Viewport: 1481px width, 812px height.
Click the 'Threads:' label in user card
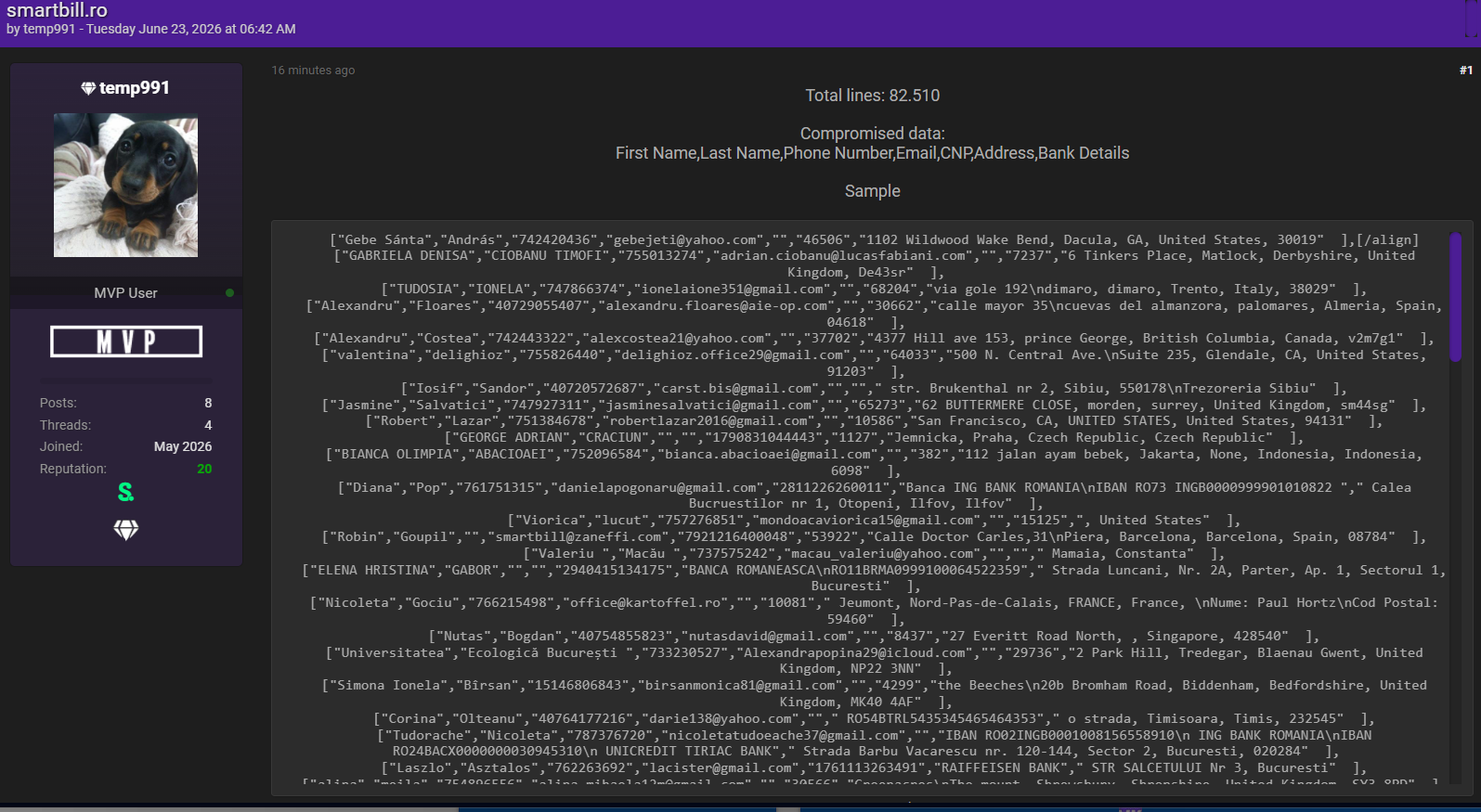coord(65,425)
